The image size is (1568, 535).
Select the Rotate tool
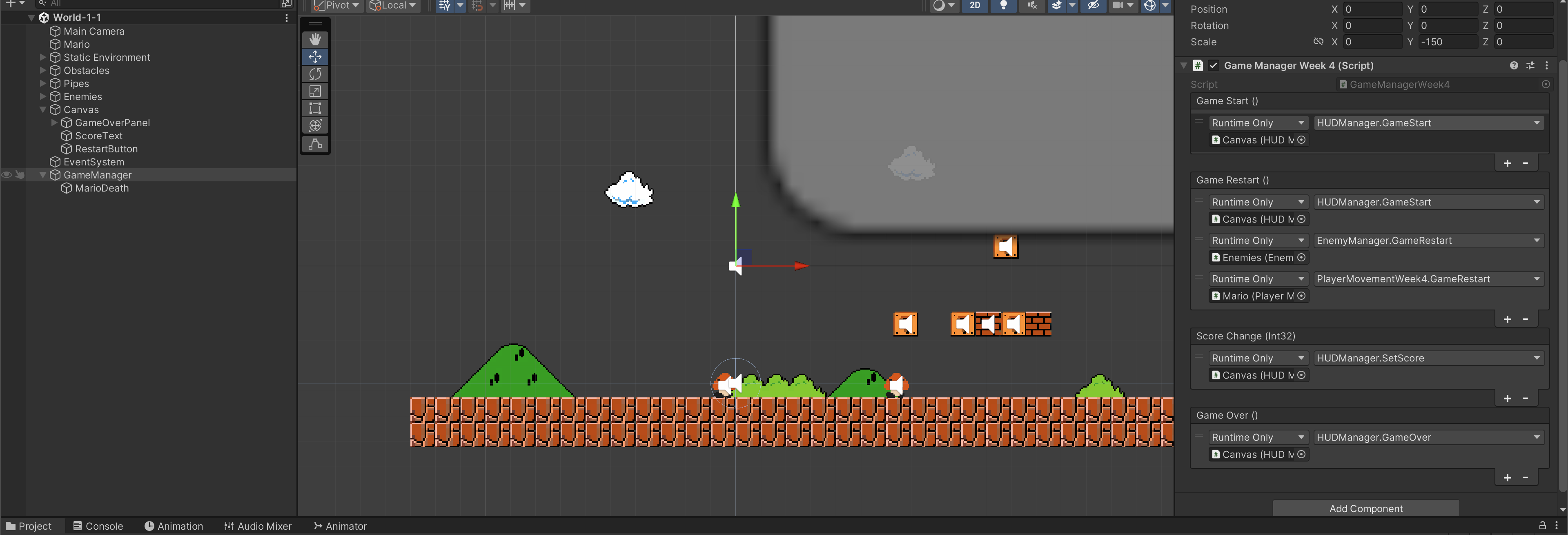(315, 74)
